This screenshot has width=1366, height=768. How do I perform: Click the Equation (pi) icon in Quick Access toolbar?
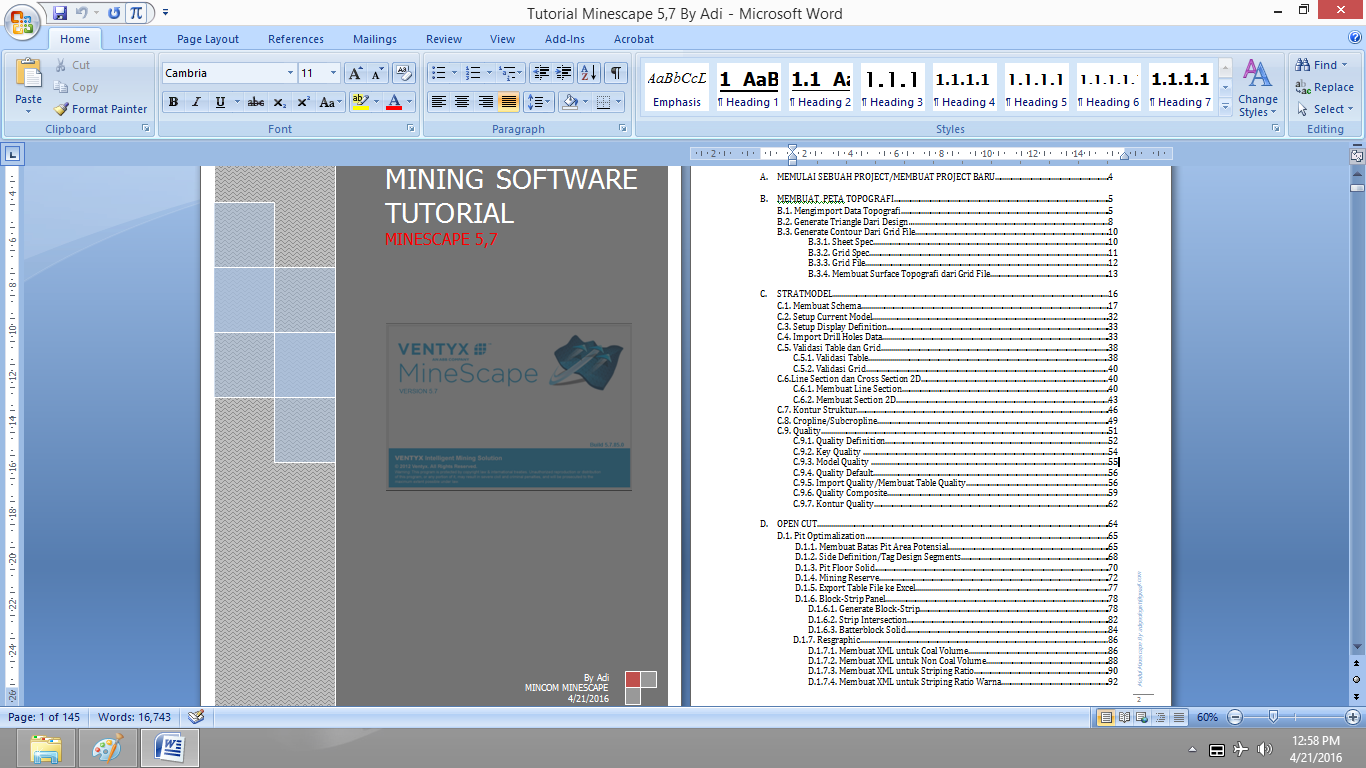click(x=135, y=14)
